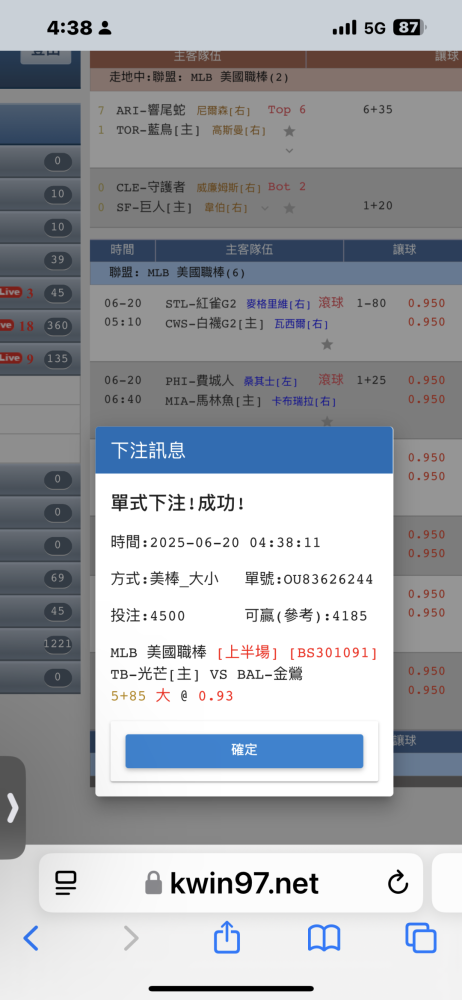
Task: Open the Safari share sheet icon
Action: point(227,937)
